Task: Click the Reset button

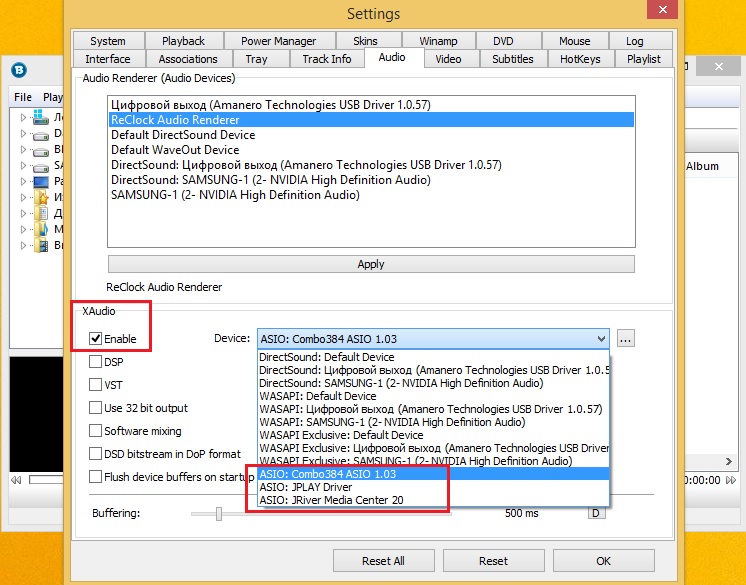Action: (x=493, y=561)
